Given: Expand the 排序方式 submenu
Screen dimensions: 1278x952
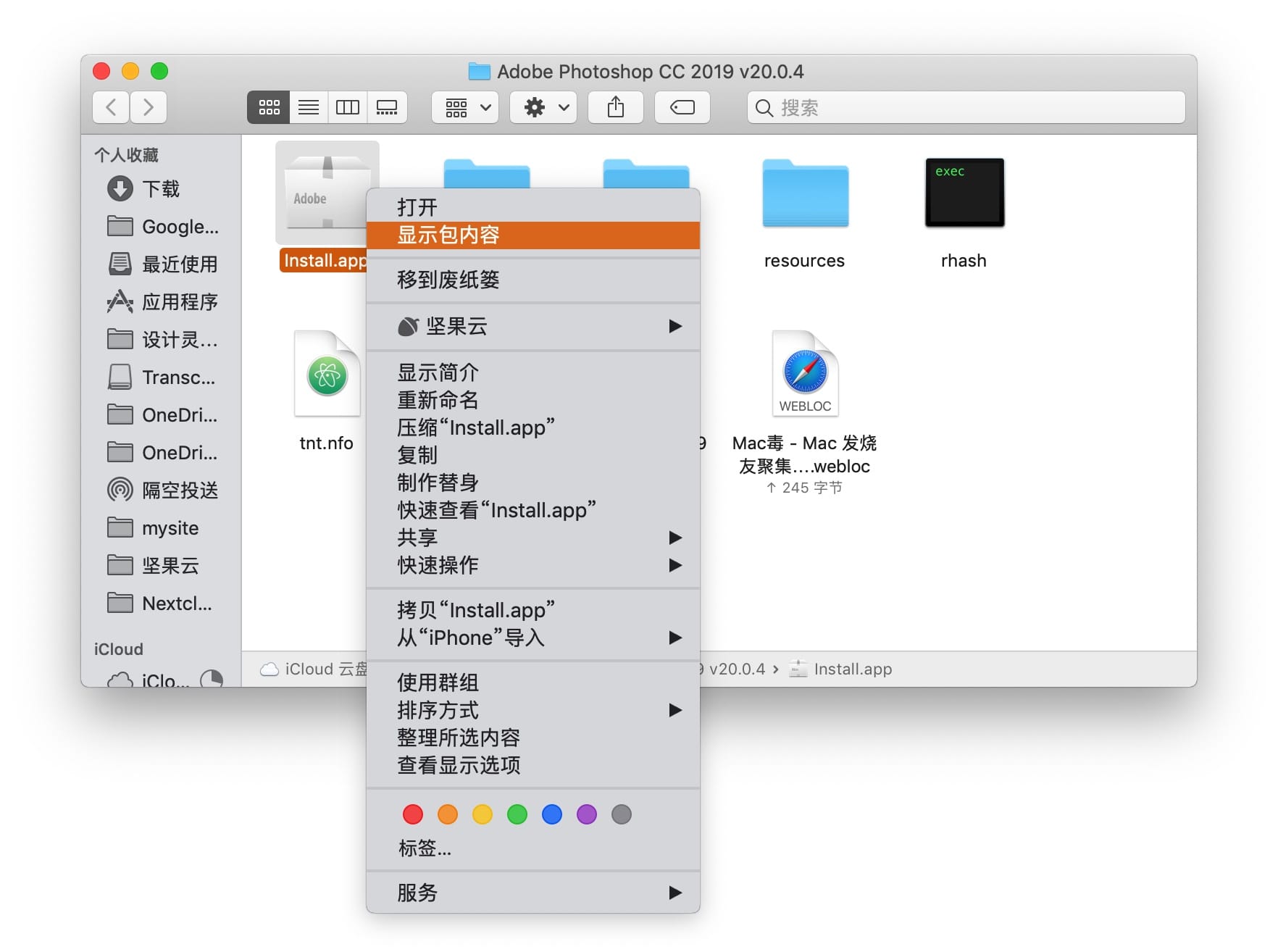Looking at the screenshot, I should coord(533,710).
